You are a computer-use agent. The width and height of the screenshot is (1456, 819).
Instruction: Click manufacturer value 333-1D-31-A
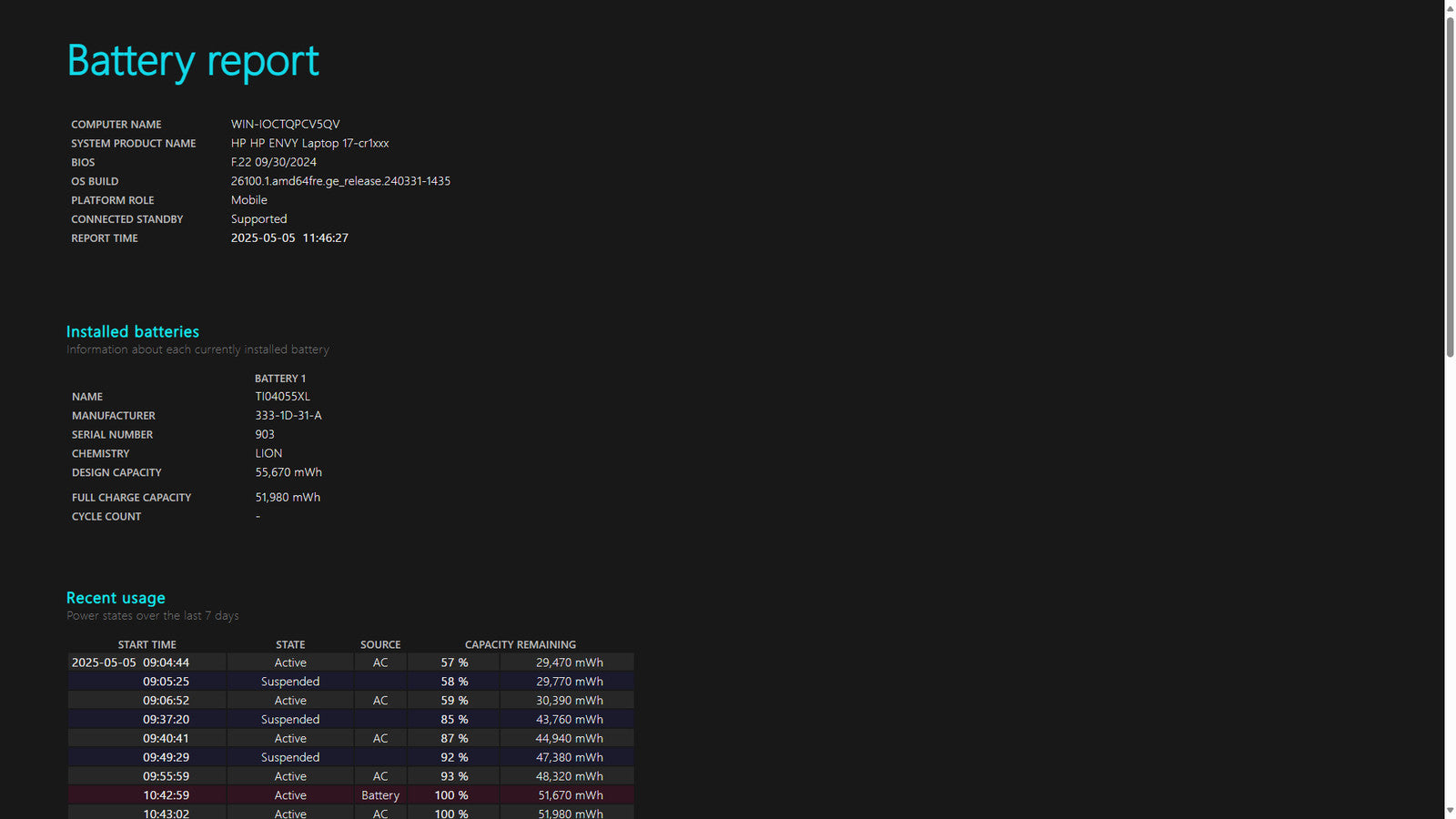[288, 416]
